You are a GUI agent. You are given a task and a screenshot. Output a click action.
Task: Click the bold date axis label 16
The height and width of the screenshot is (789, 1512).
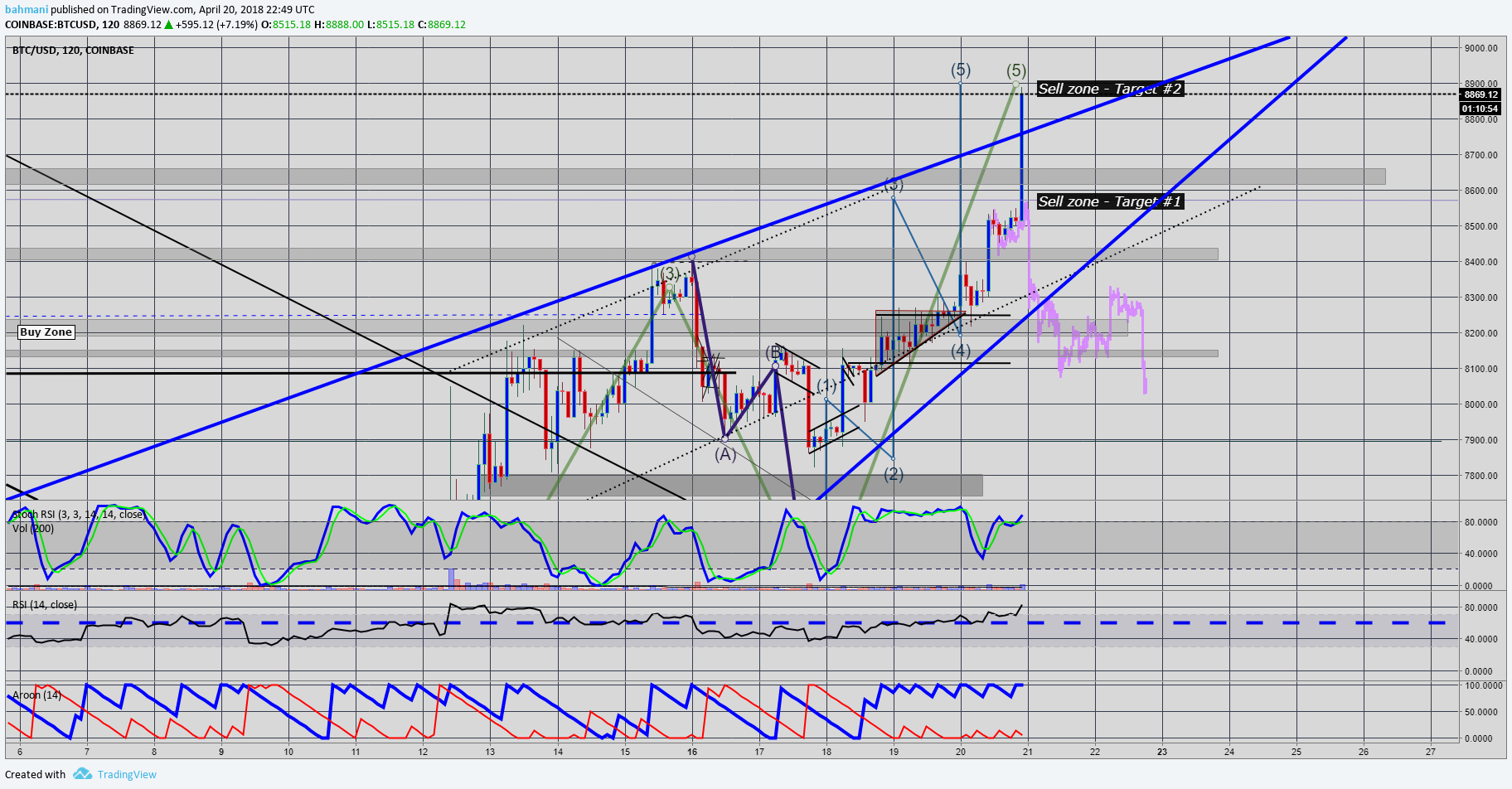click(x=692, y=752)
